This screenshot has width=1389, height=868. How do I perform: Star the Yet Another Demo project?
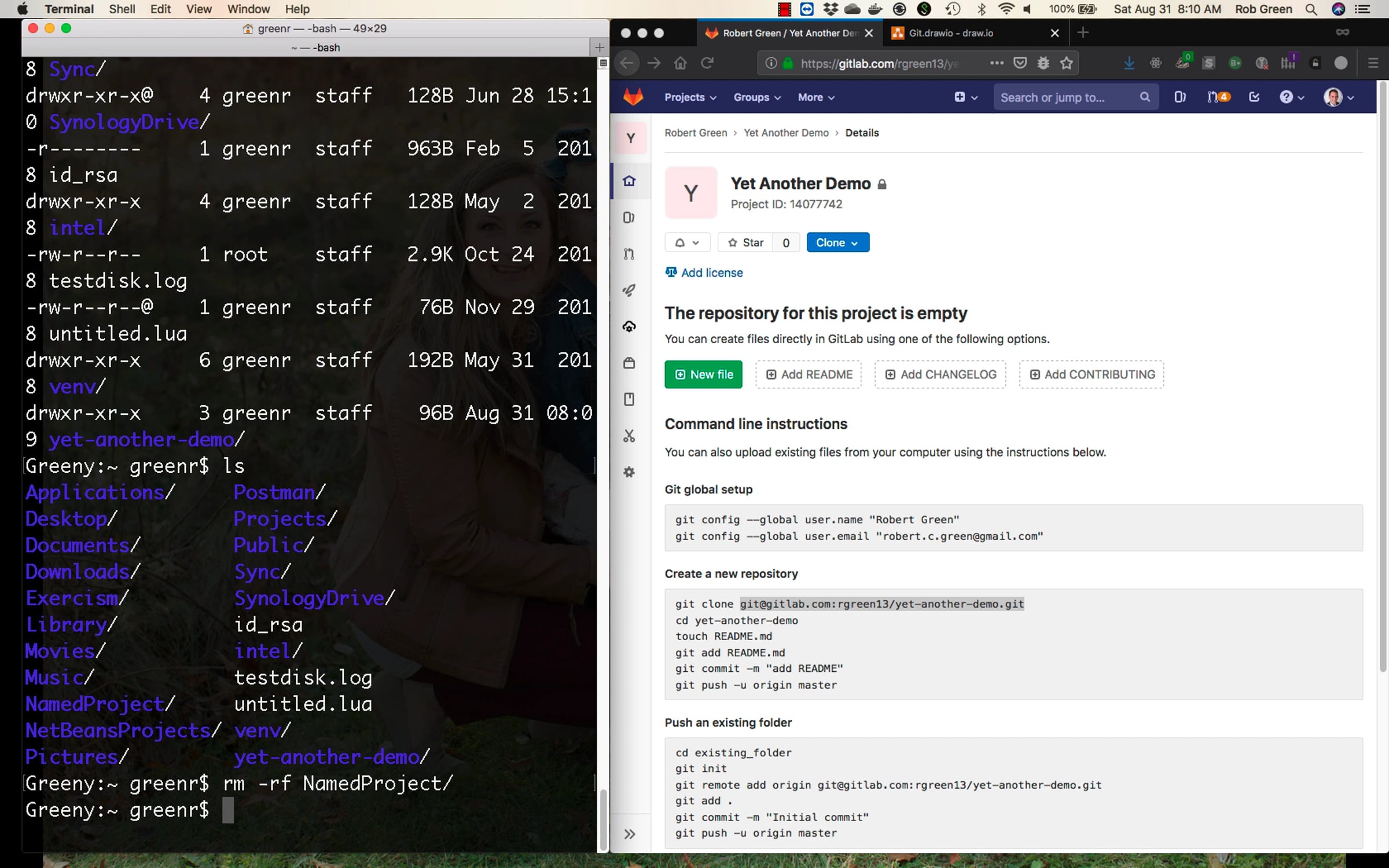click(745, 242)
